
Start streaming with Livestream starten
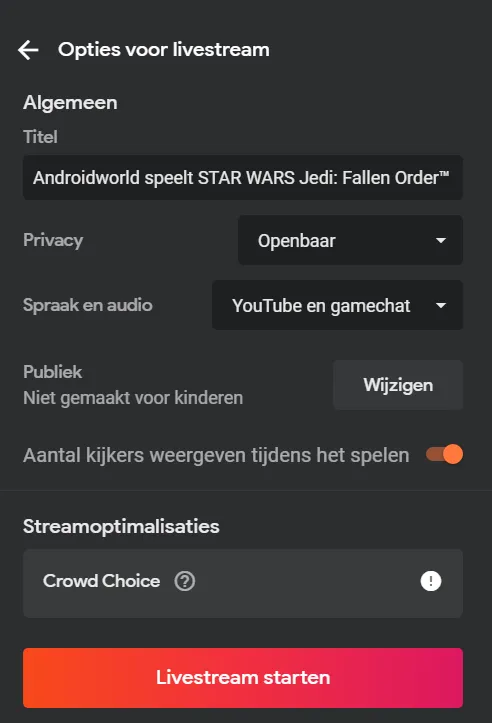(243, 678)
